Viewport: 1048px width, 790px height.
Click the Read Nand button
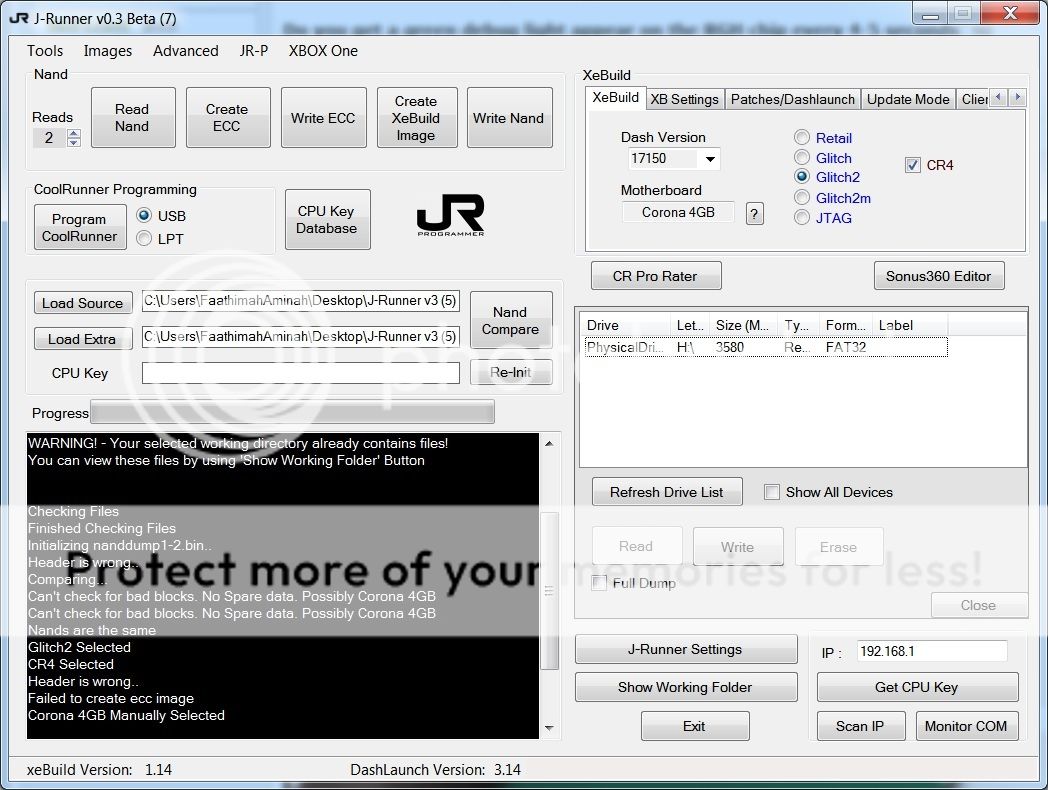[132, 118]
